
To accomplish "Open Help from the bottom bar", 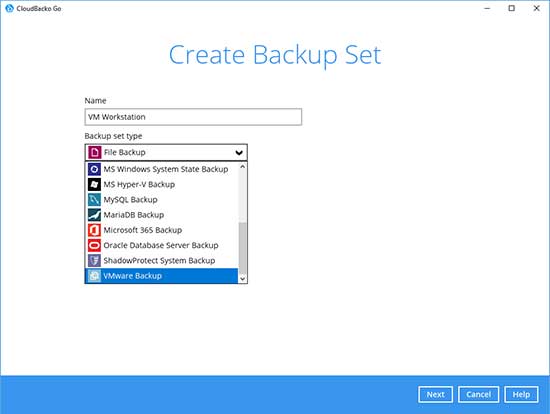I will coord(521,395).
